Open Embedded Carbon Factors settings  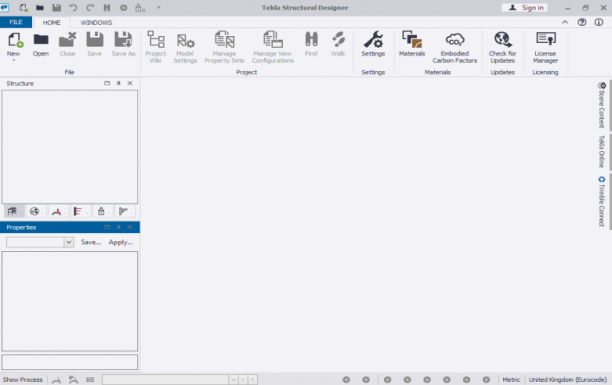tap(455, 47)
